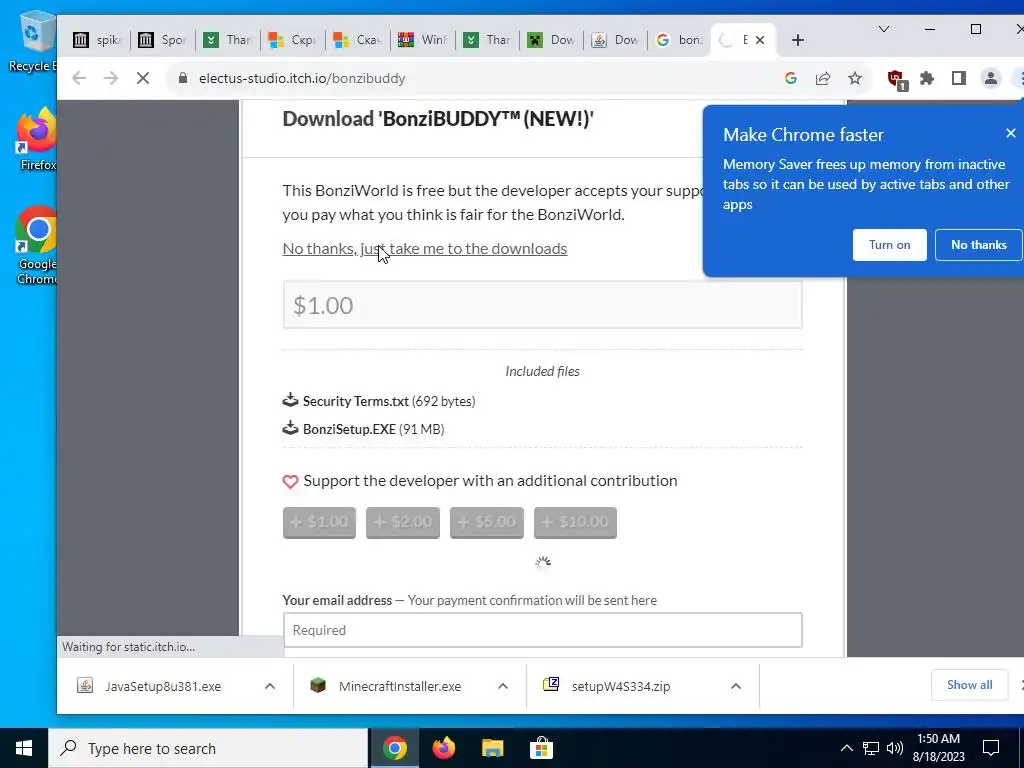Switch to the 'Spor' tab
The image size is (1024, 768).
pos(163,40)
